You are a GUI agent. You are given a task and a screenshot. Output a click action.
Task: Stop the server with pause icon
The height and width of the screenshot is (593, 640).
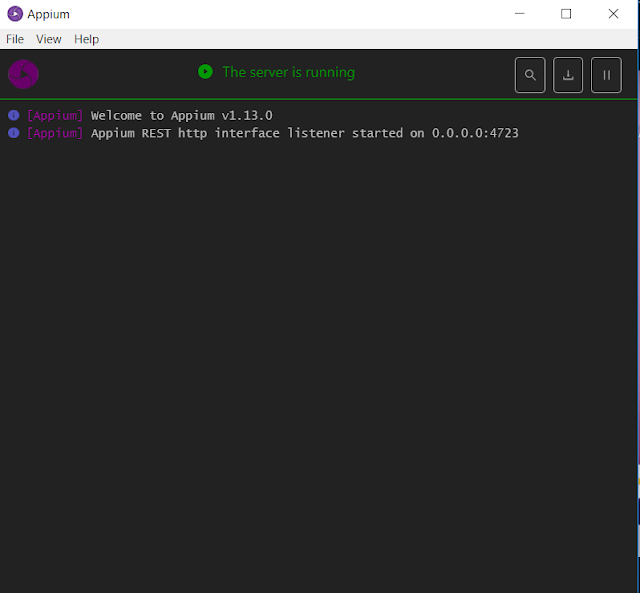(x=606, y=75)
